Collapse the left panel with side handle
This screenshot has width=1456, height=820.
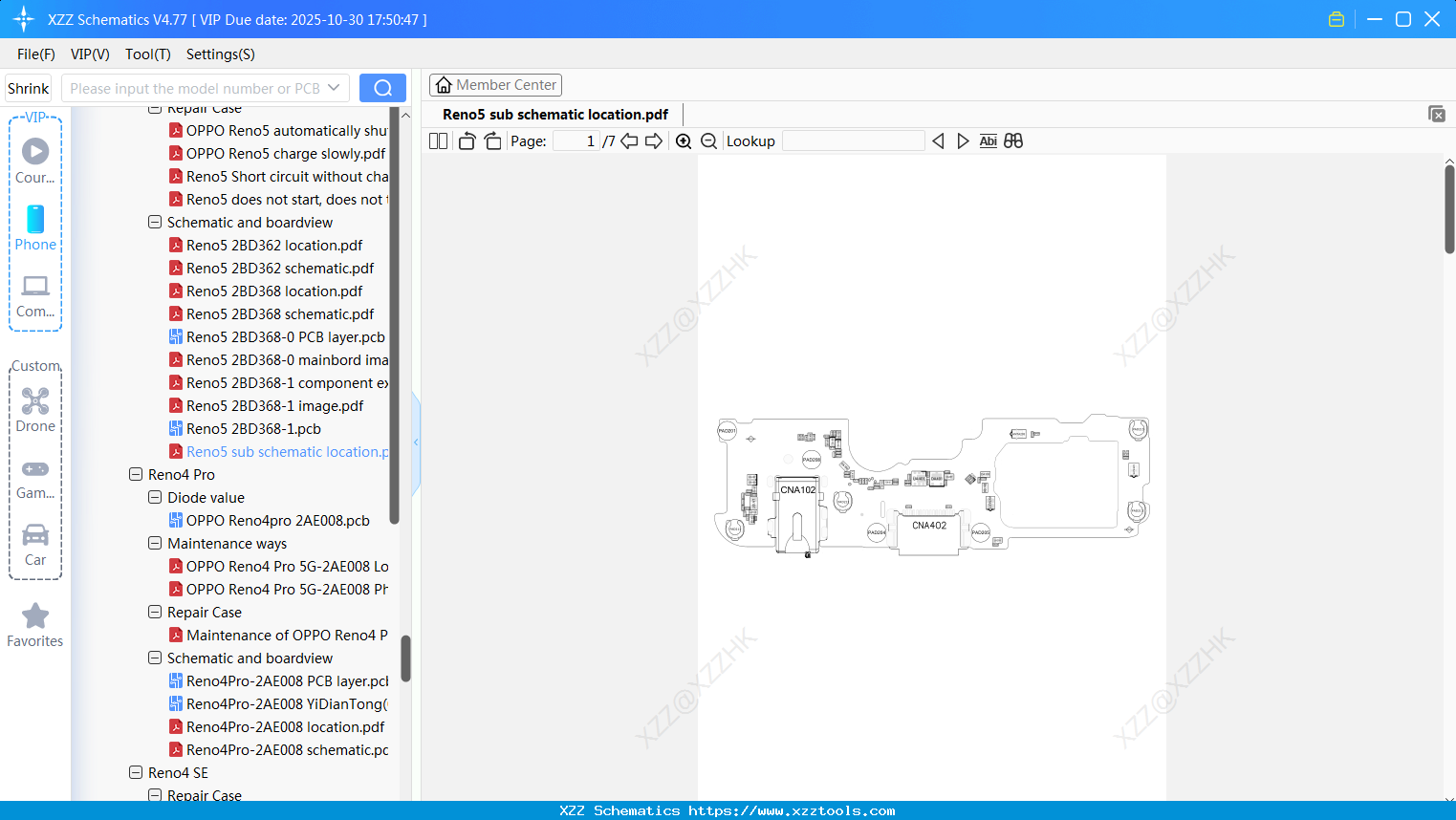click(x=416, y=442)
